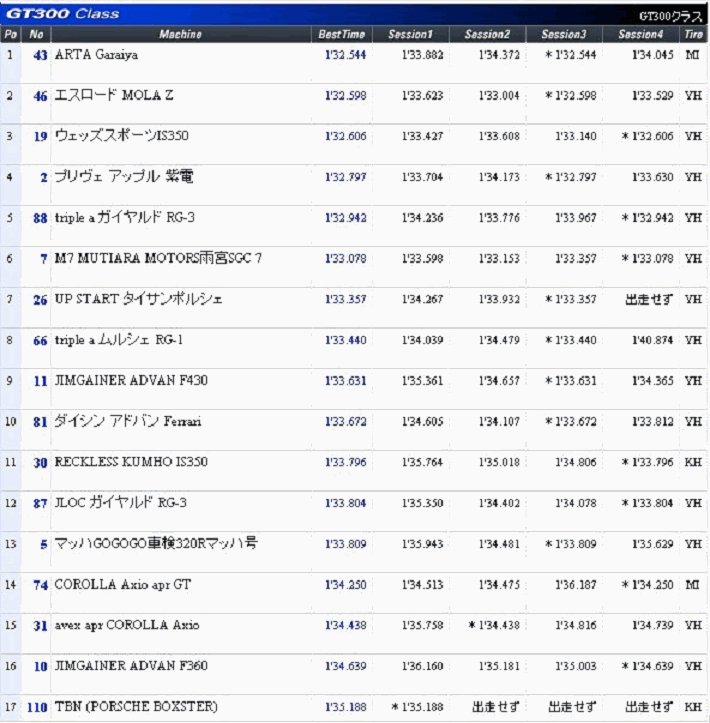Click car number 10
710x723 pixels.
[40, 666]
